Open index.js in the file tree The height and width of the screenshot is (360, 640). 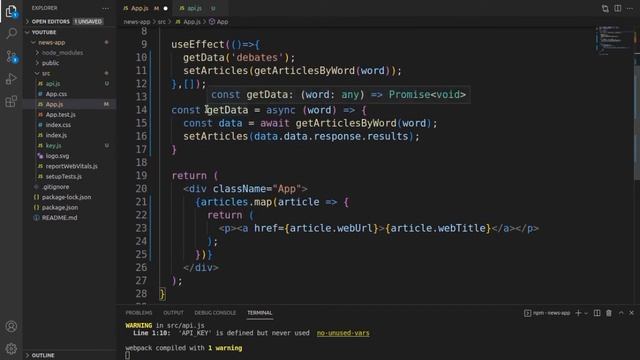pos(69,135)
